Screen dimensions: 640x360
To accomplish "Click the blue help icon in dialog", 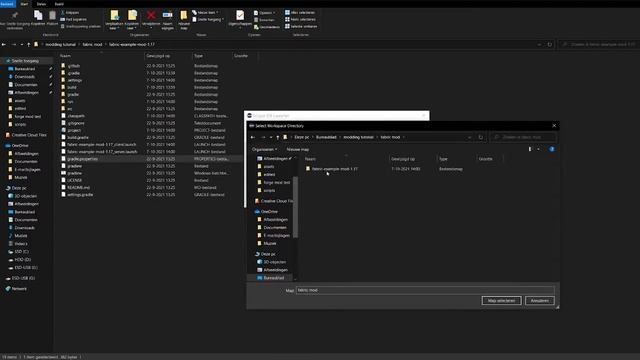I will click(x=552, y=149).
